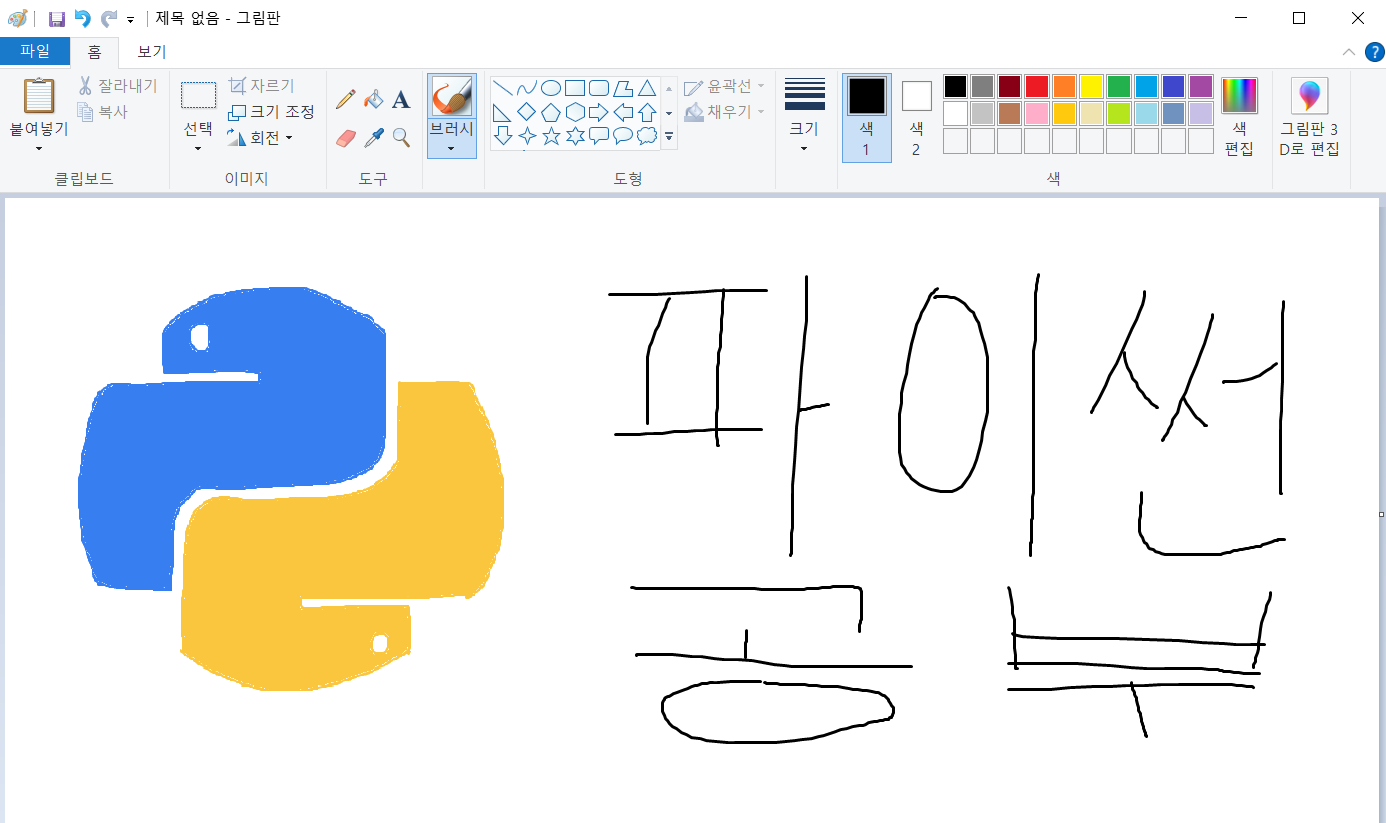Viewport: 1386px width, 823px height.
Task: Click 그림판 3D로 편집 button
Action: click(x=1310, y=117)
